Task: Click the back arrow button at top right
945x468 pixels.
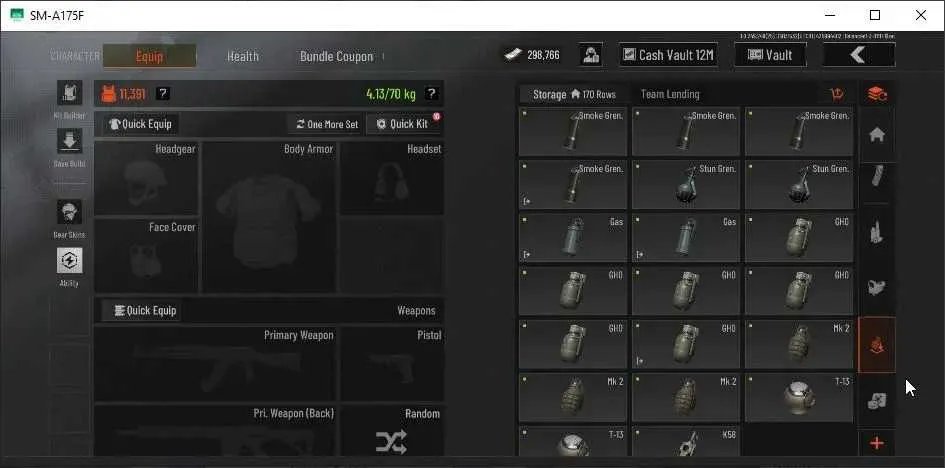Action: (x=859, y=55)
